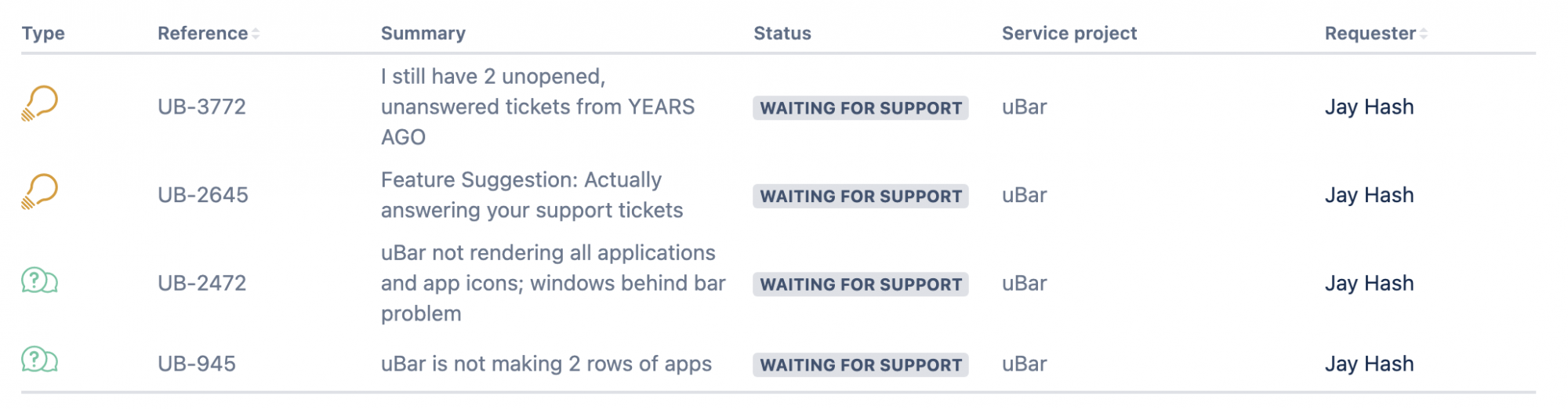The image size is (1568, 409).
Task: Click the question bubble icon for UB-2472
Action: click(x=40, y=280)
